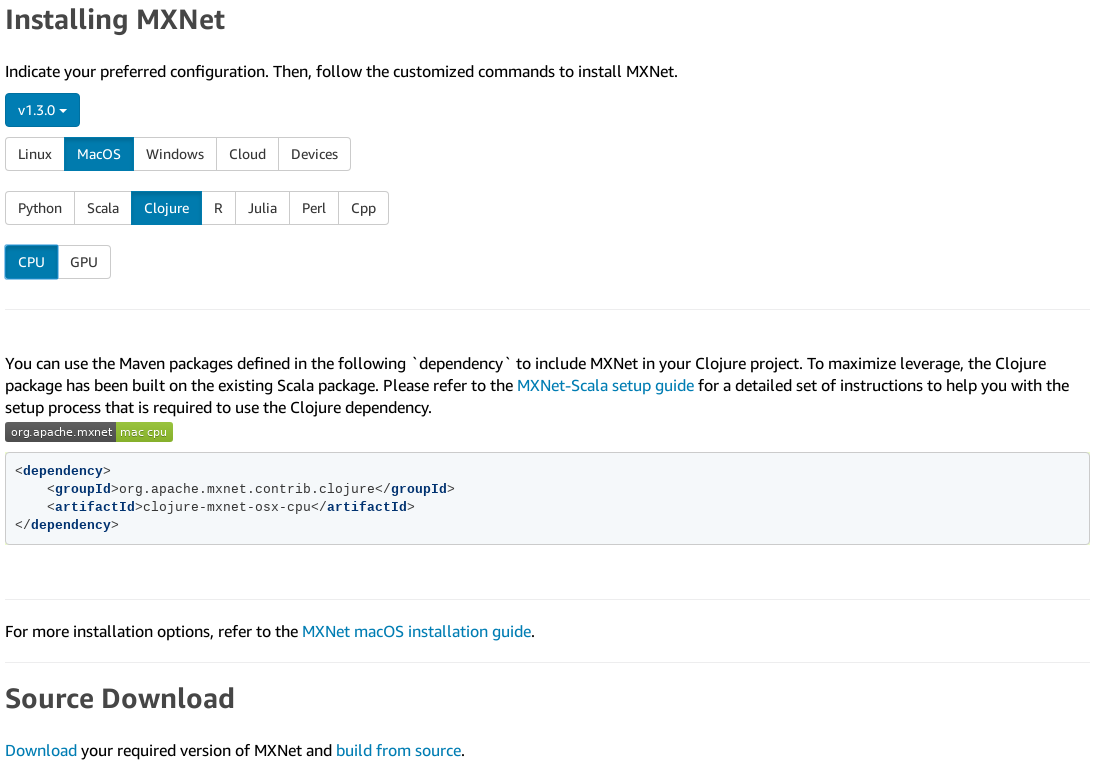Select the Julia language tab

coord(262,208)
